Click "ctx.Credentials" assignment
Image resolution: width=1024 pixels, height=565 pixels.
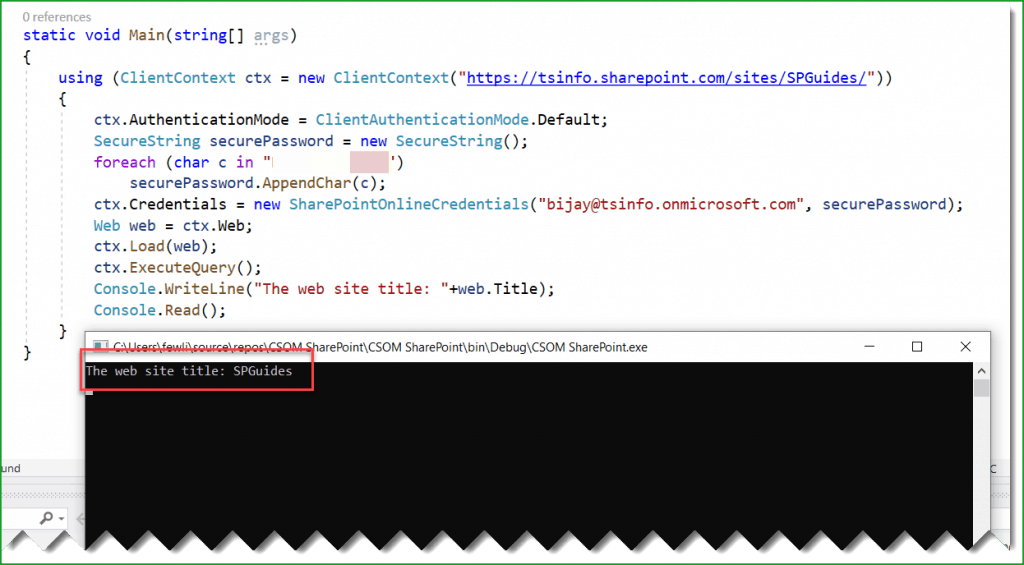(160, 204)
